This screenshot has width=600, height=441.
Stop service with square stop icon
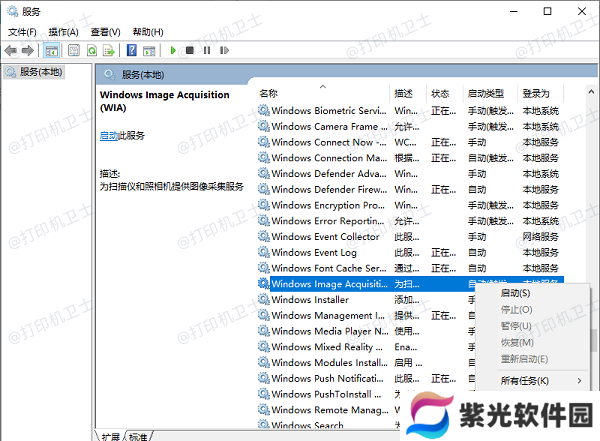tap(190, 51)
